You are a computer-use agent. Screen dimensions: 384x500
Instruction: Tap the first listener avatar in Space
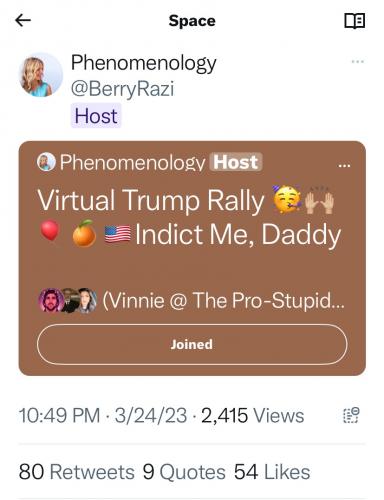pyautogui.click(x=52, y=300)
